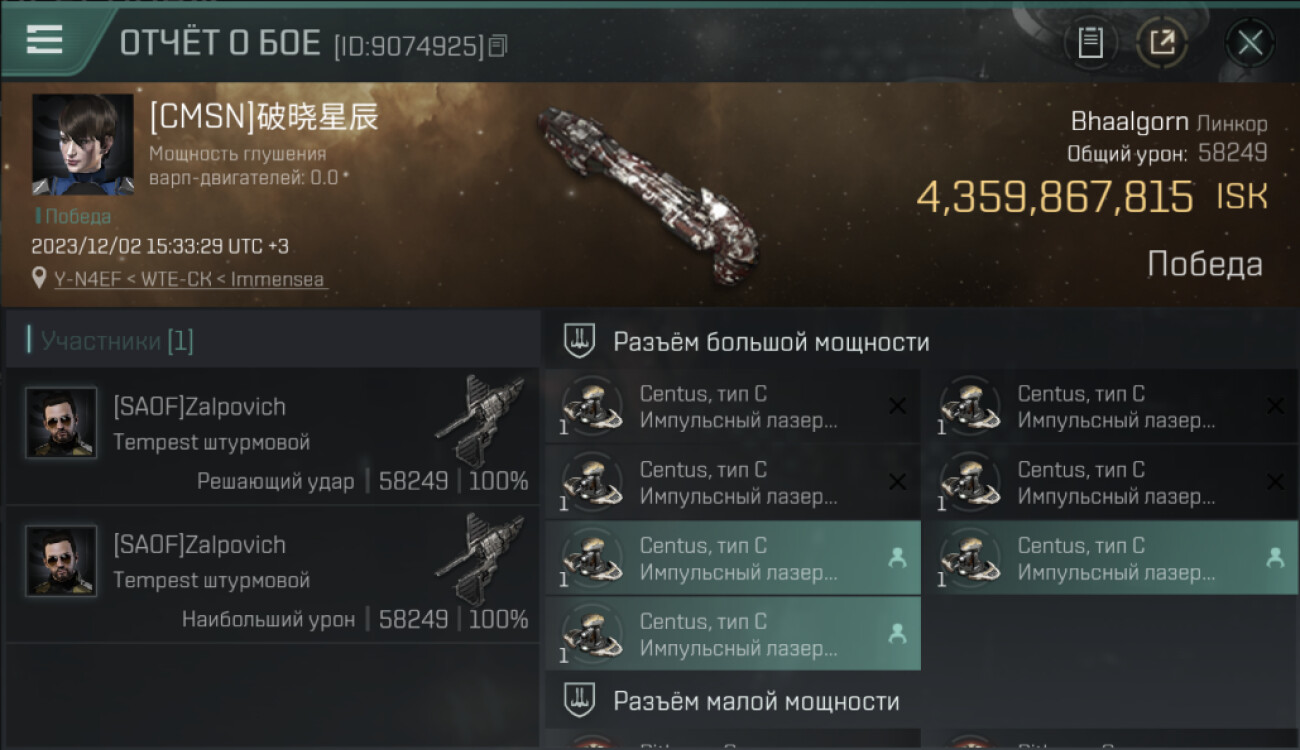
Task: Click X mark on top-right Centus module
Action: tap(1275, 406)
